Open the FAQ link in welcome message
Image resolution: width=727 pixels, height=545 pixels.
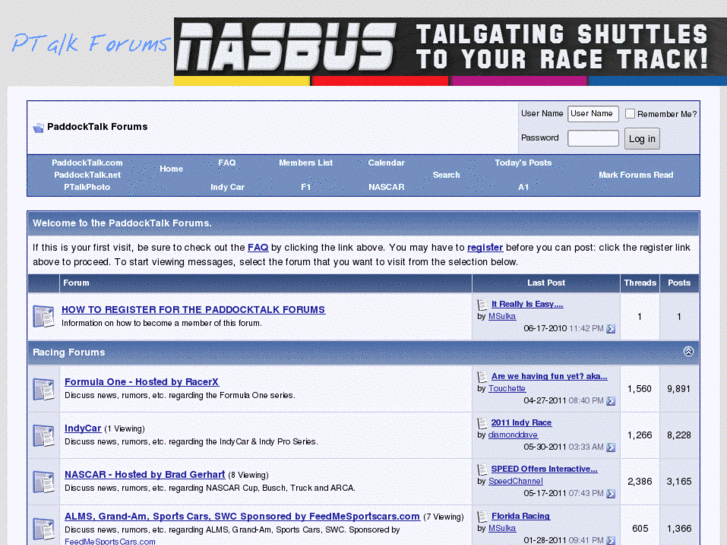(258, 248)
